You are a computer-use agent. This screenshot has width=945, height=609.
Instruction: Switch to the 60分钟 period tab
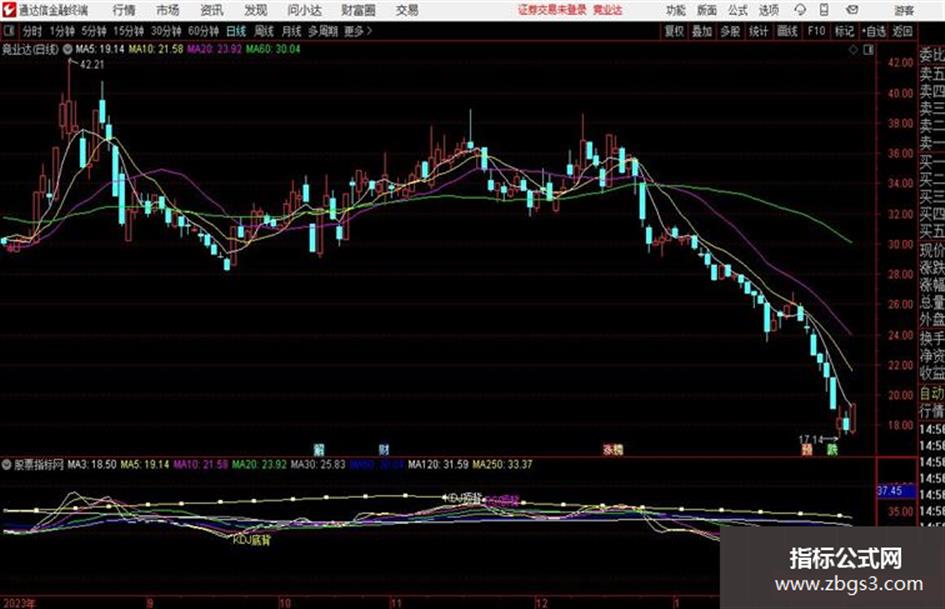pos(204,31)
